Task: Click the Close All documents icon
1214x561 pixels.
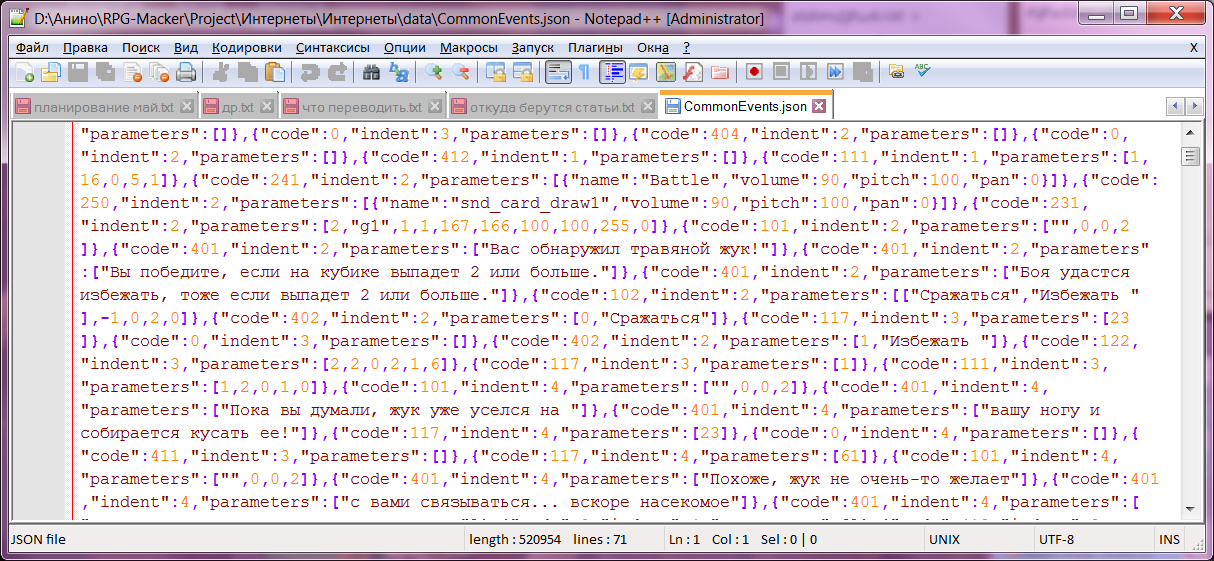Action: click(159, 72)
